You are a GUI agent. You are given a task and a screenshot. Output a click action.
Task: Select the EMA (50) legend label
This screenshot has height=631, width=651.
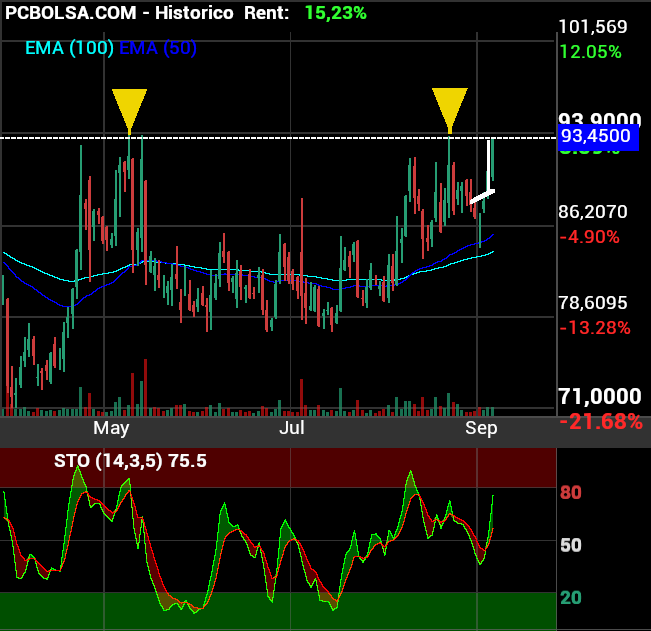(157, 48)
